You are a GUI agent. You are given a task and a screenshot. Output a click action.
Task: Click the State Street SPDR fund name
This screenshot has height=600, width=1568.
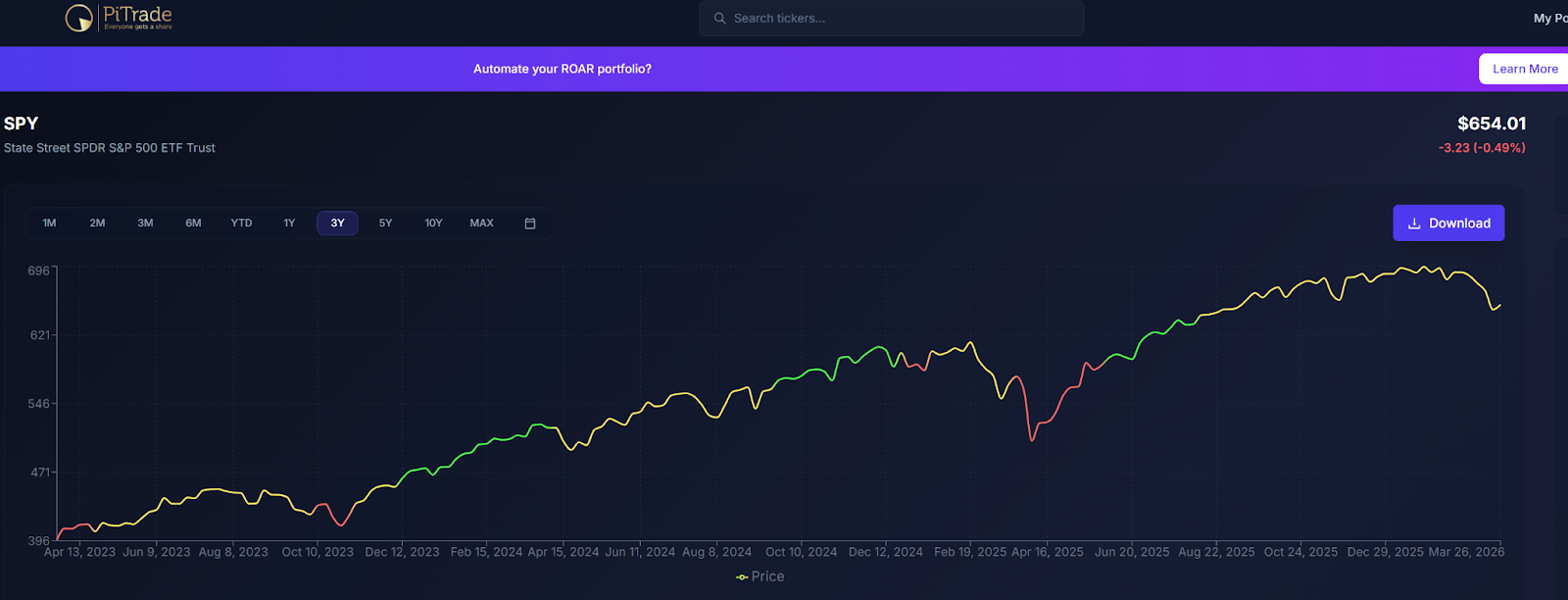pos(109,148)
